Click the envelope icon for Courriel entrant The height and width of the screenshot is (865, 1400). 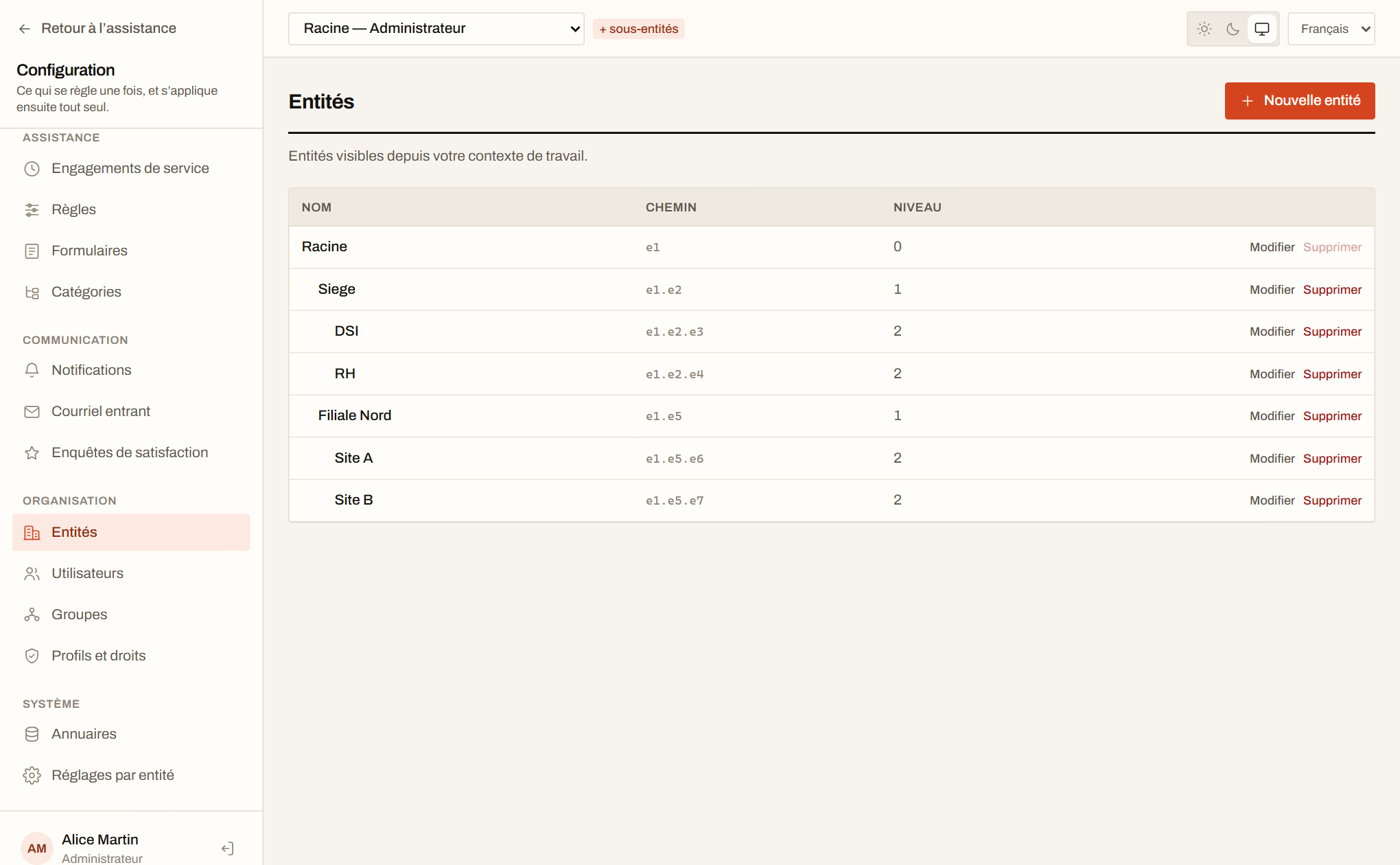tap(32, 412)
